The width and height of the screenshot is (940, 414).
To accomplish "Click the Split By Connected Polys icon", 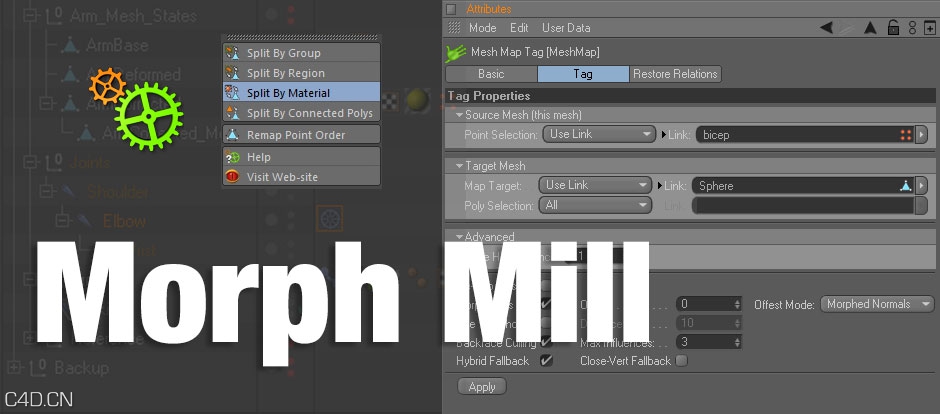I will tap(233, 113).
